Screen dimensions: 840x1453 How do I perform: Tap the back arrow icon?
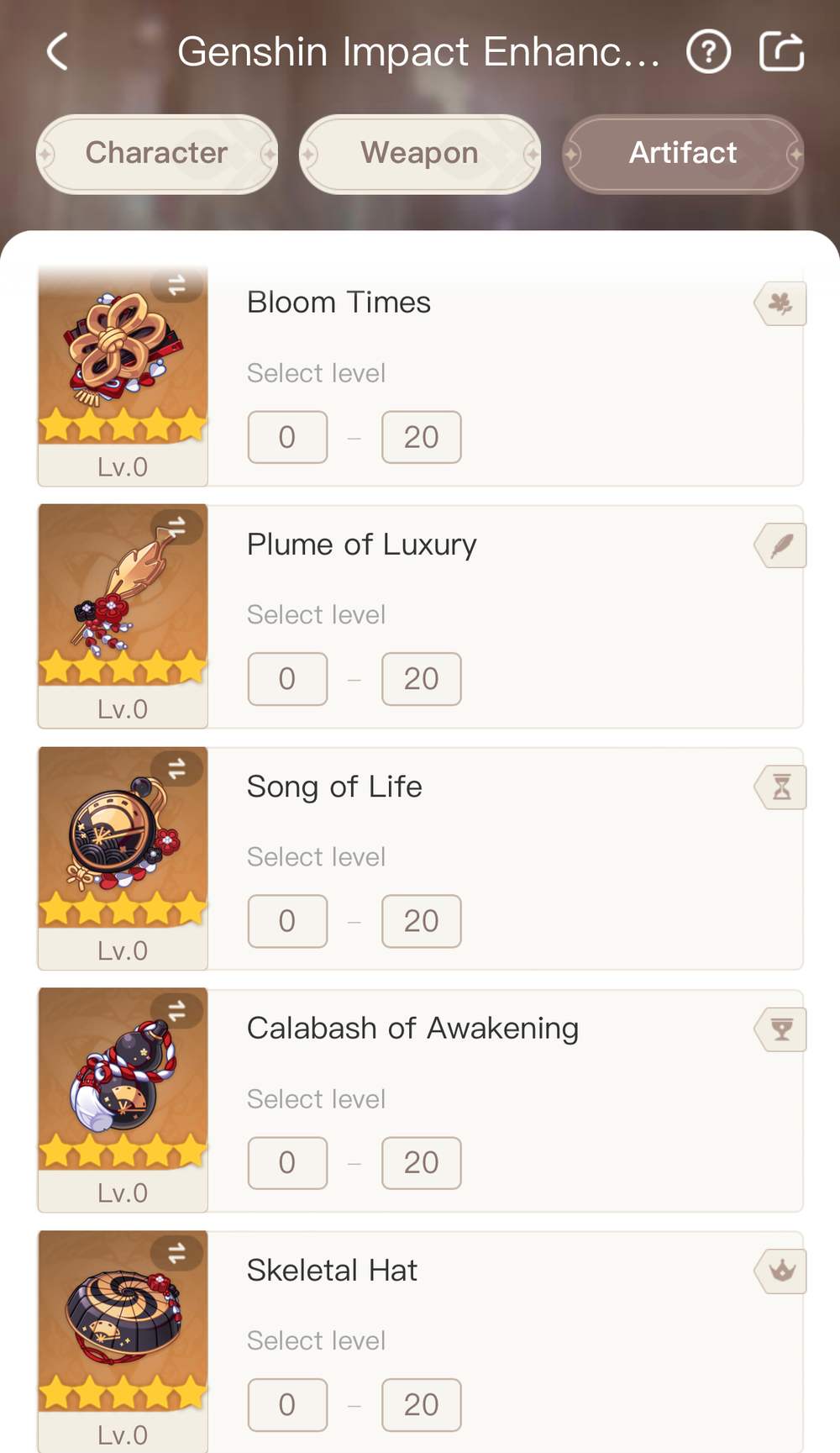point(57,52)
